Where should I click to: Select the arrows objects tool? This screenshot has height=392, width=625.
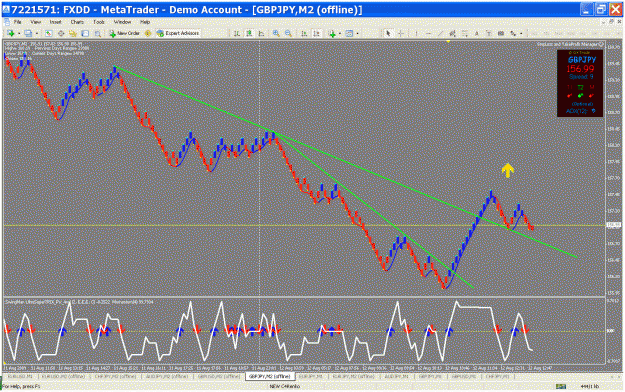[513, 33]
